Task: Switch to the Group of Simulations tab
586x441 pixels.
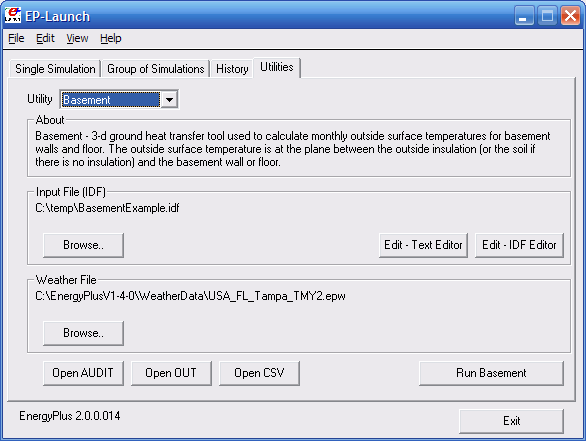Action: pos(155,69)
